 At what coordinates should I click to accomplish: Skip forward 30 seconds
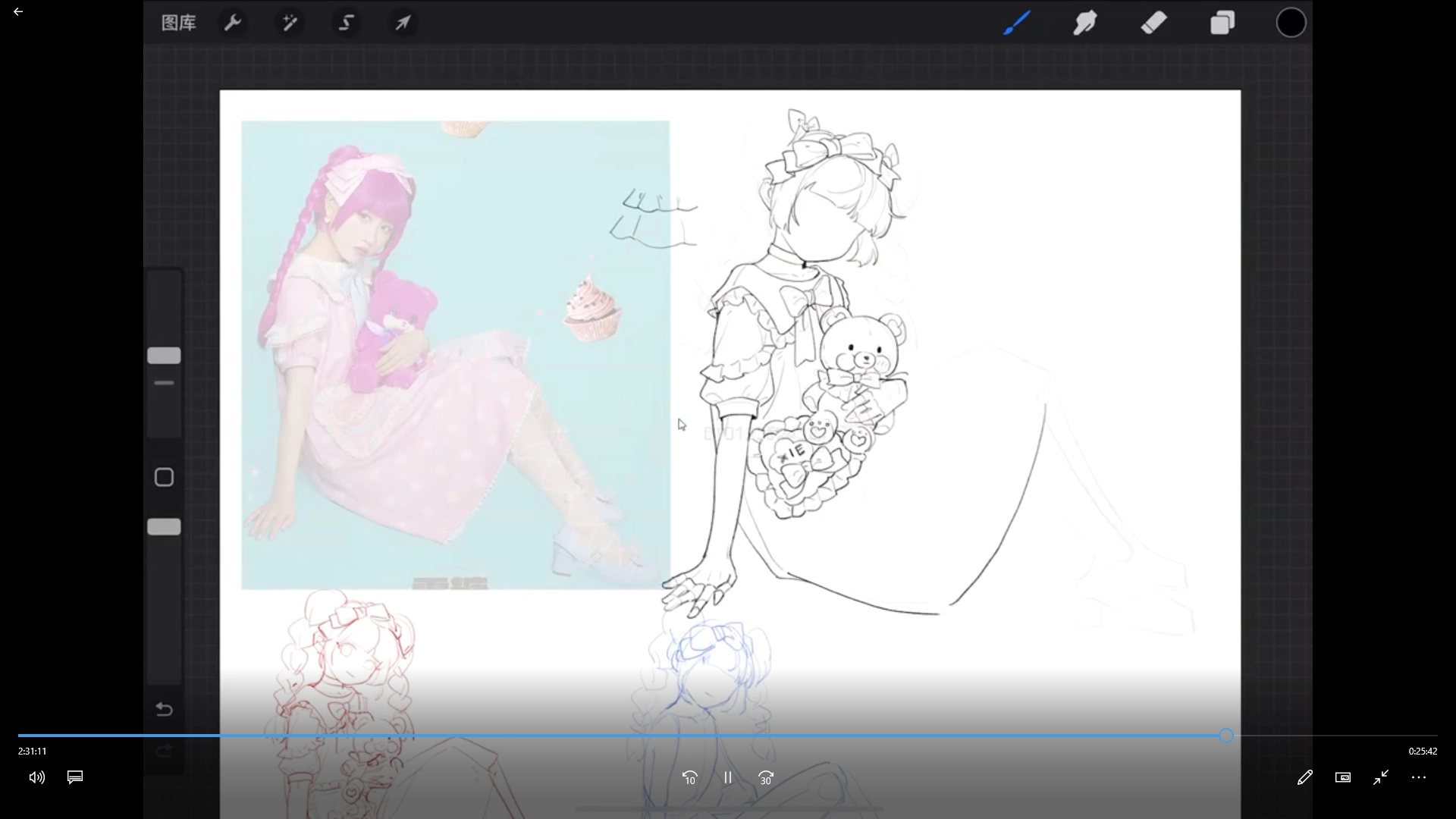tap(766, 777)
